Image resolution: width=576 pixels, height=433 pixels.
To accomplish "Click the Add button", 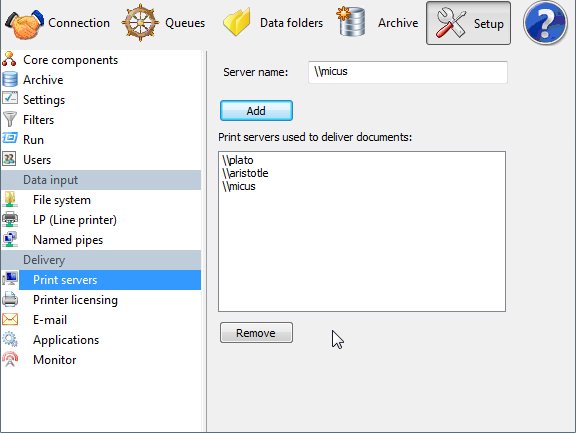I will (256, 111).
